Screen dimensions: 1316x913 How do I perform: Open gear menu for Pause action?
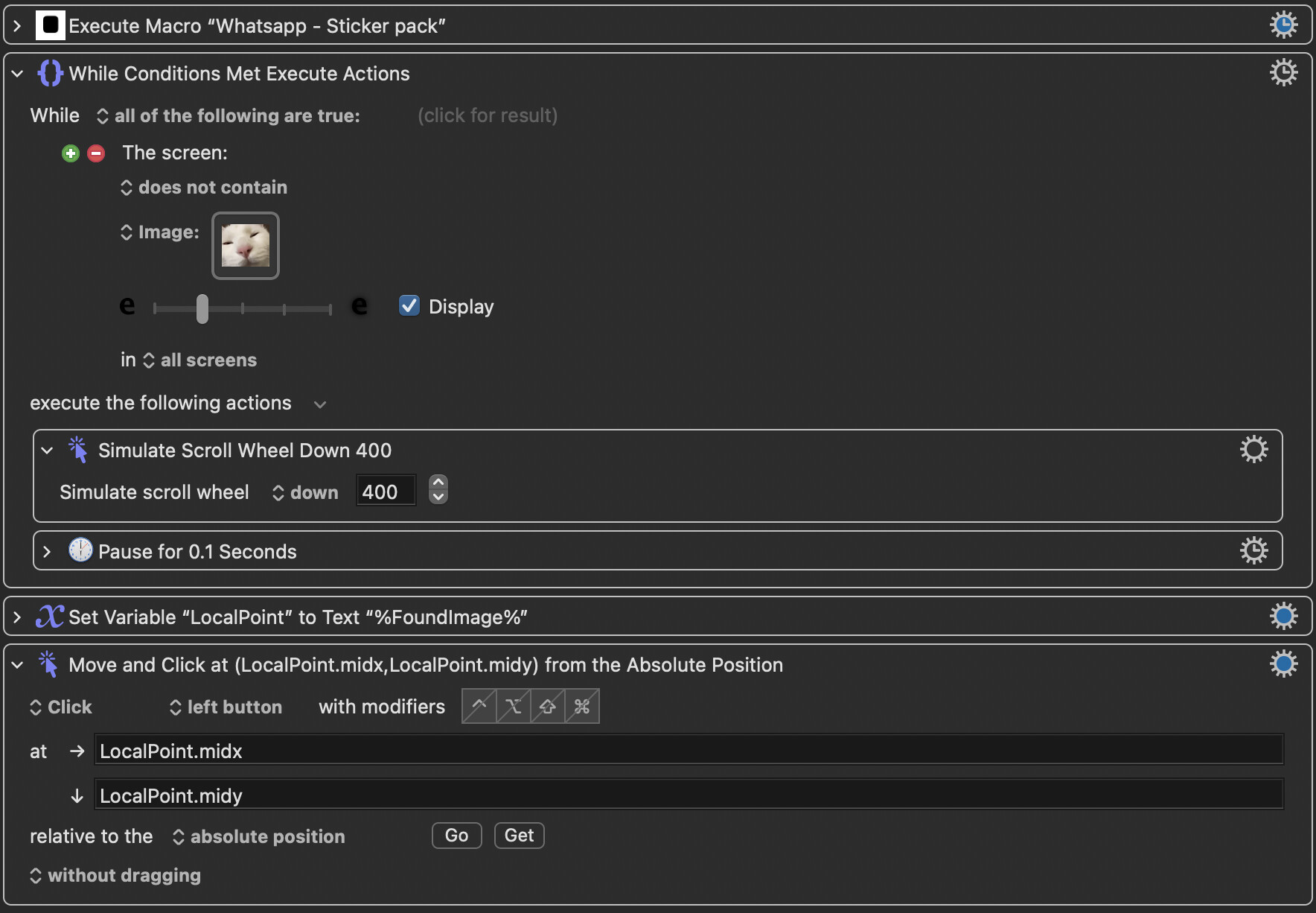(x=1253, y=551)
